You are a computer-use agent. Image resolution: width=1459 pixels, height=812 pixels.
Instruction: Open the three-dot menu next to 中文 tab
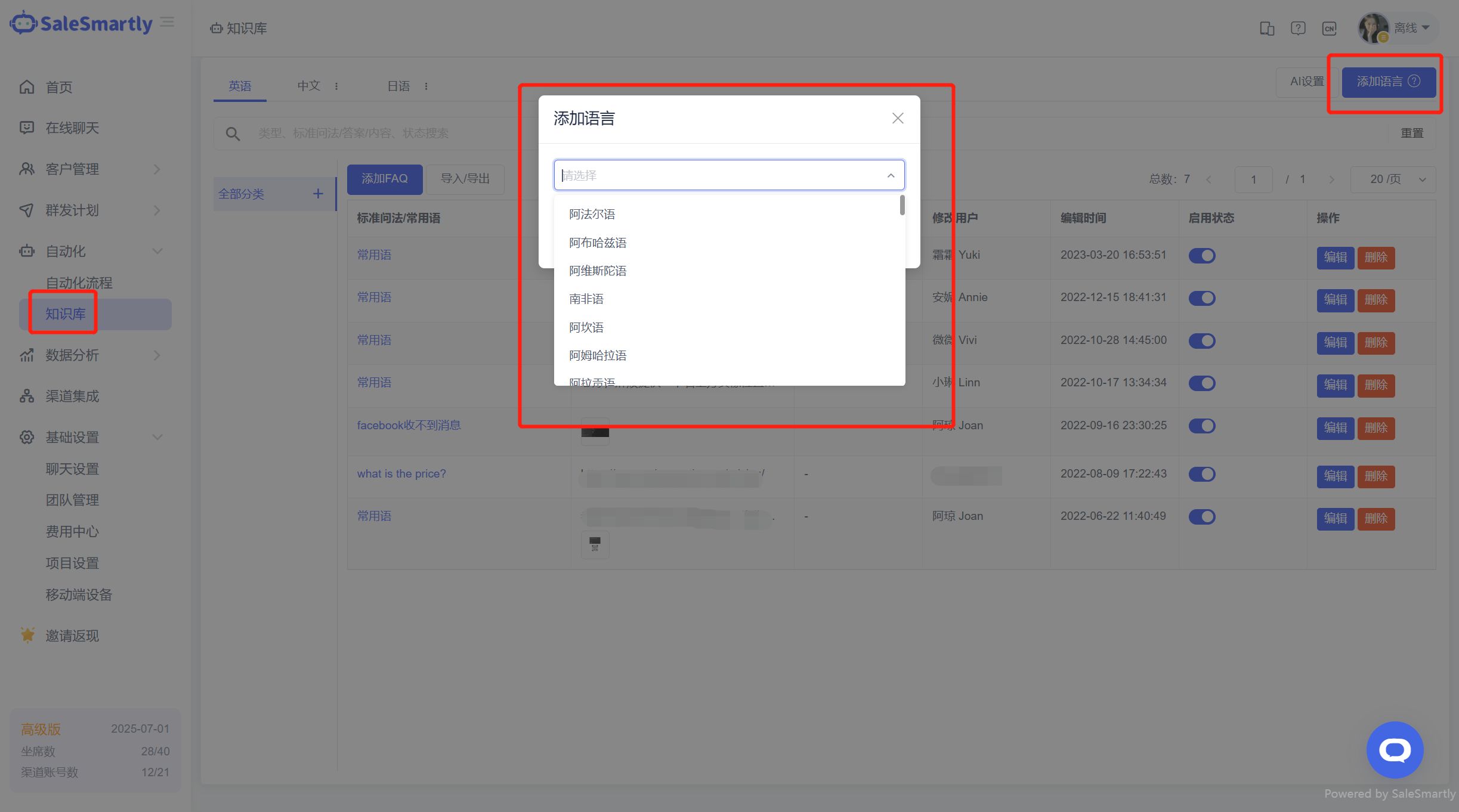pyautogui.click(x=336, y=86)
